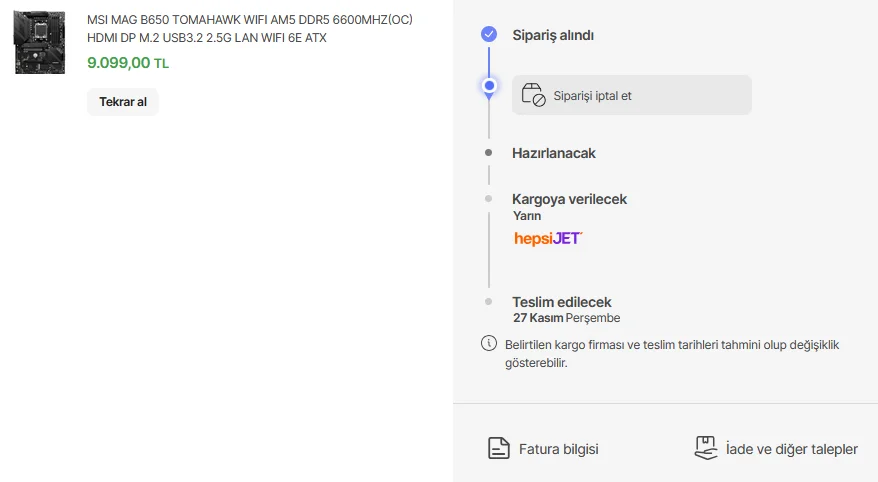Click the Tekrar al button
Image resolution: width=878 pixels, height=482 pixels.
[123, 102]
